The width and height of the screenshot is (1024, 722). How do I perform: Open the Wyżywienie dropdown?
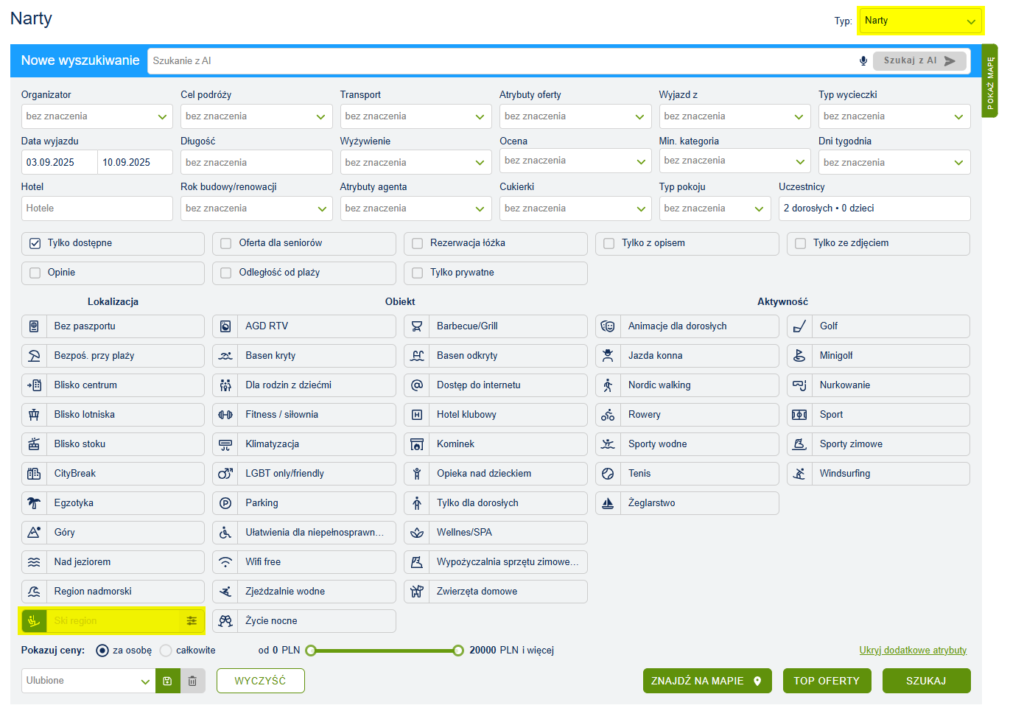tap(414, 162)
